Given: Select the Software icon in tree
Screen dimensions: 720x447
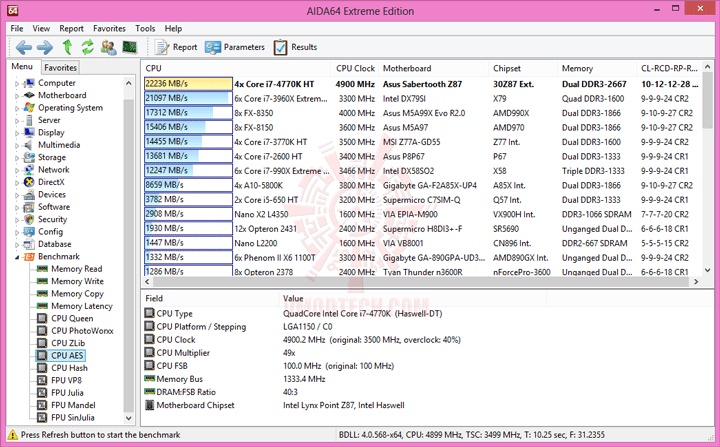Looking at the screenshot, I should [29, 207].
